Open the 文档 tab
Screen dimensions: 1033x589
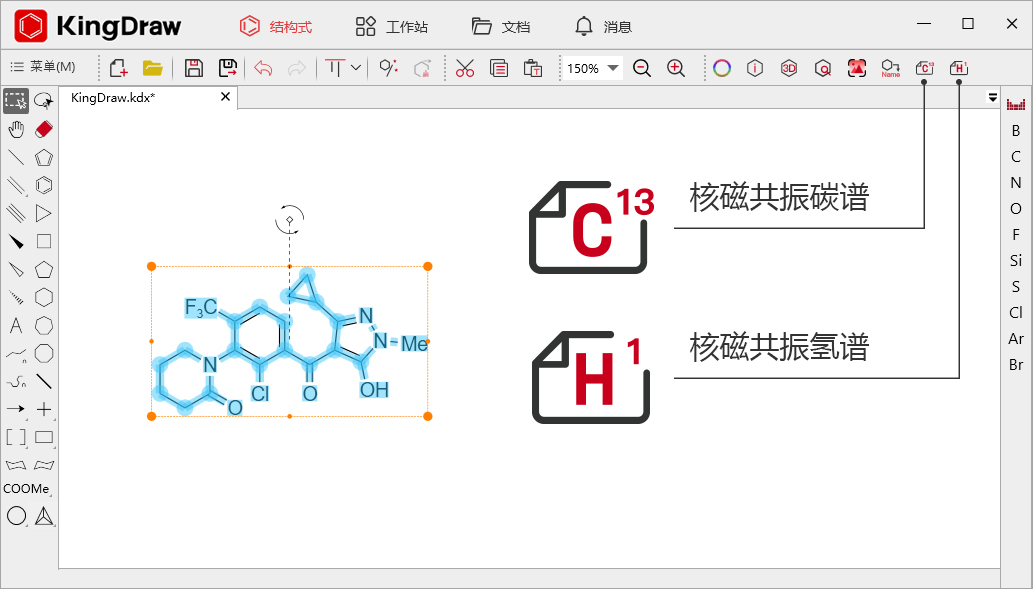click(x=501, y=26)
